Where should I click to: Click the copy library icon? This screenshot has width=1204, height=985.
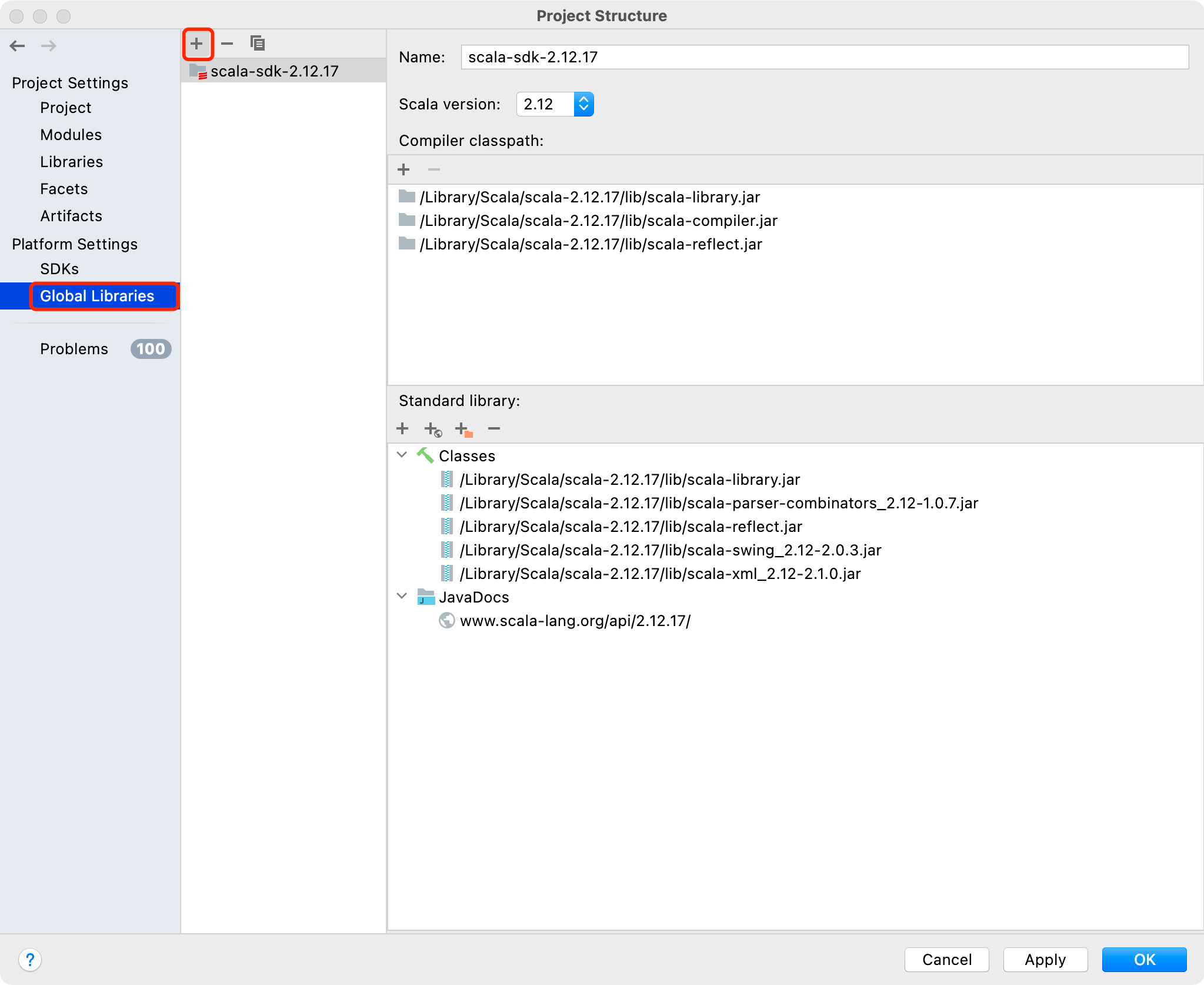(x=258, y=44)
